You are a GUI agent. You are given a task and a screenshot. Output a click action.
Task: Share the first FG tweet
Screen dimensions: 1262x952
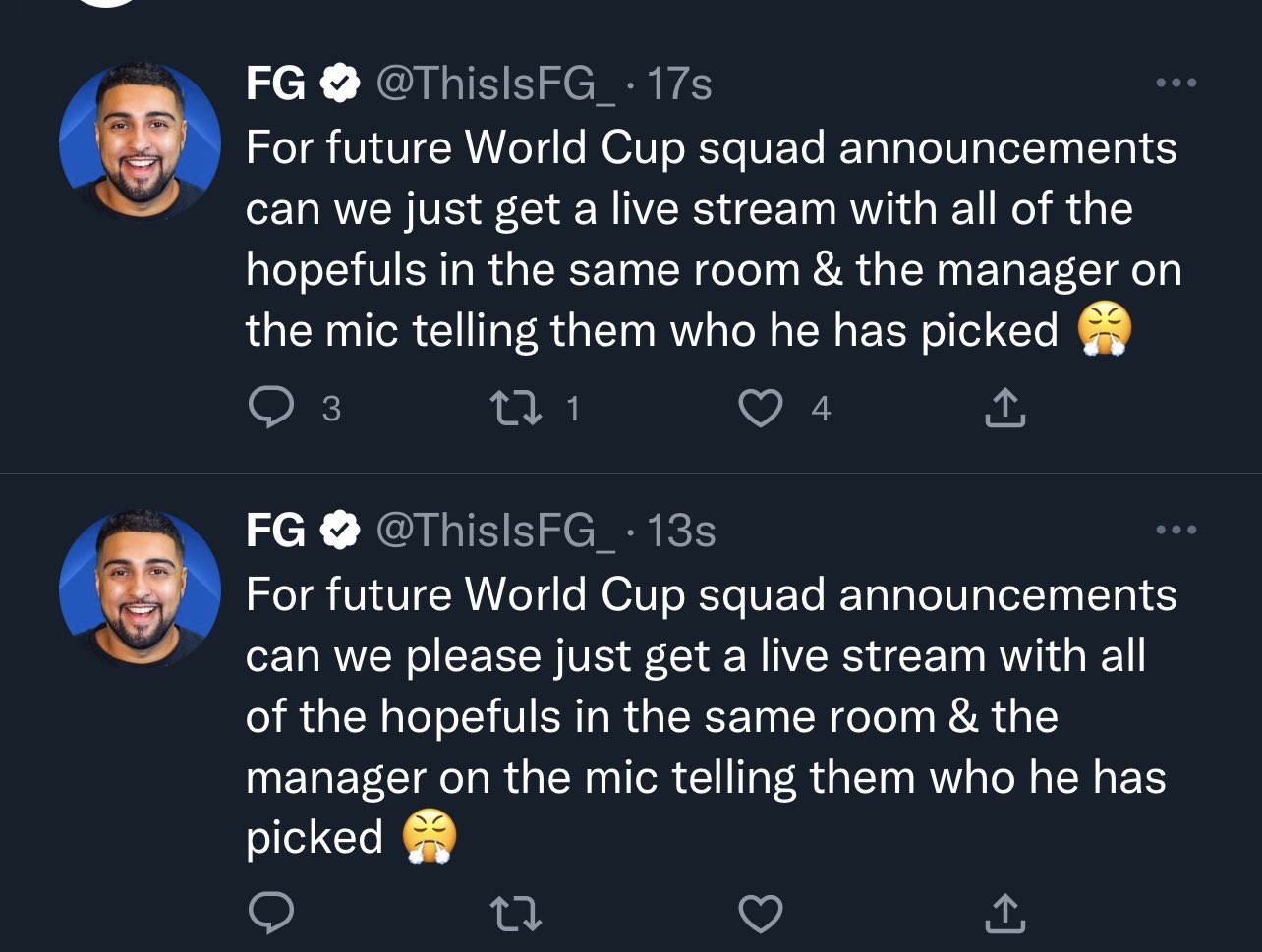1004,408
